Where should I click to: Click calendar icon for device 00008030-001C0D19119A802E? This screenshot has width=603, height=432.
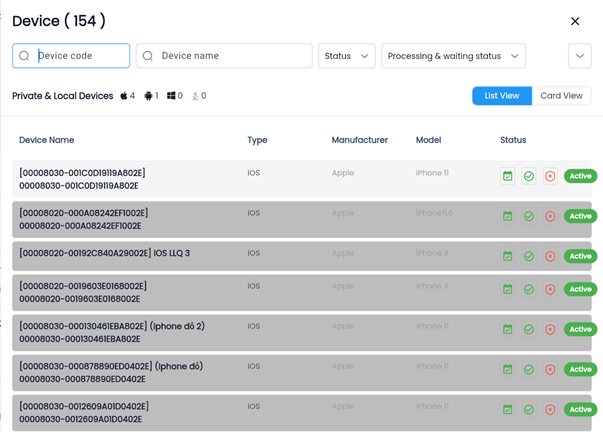[508, 176]
